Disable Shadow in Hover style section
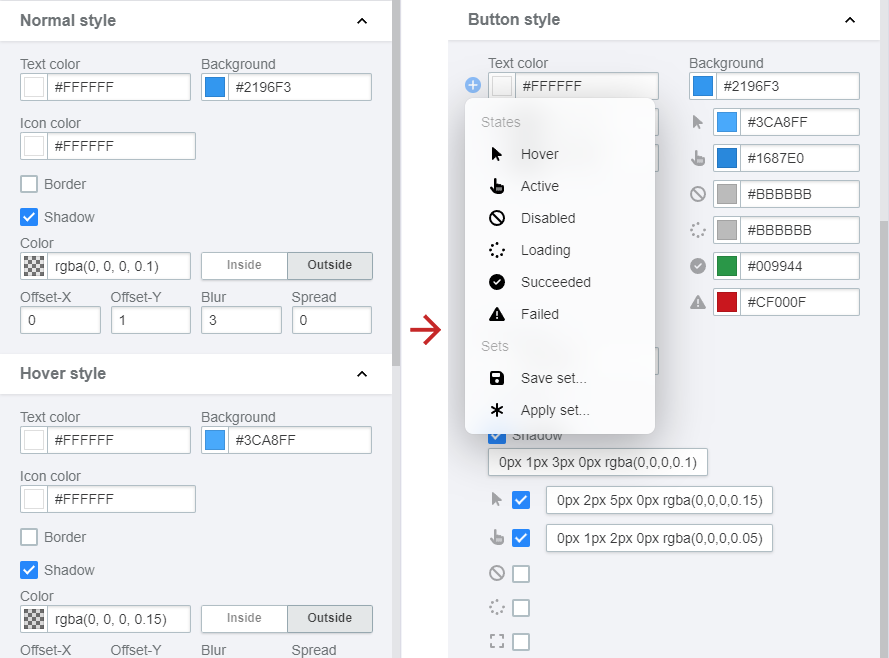The height and width of the screenshot is (658, 889). coord(28,569)
